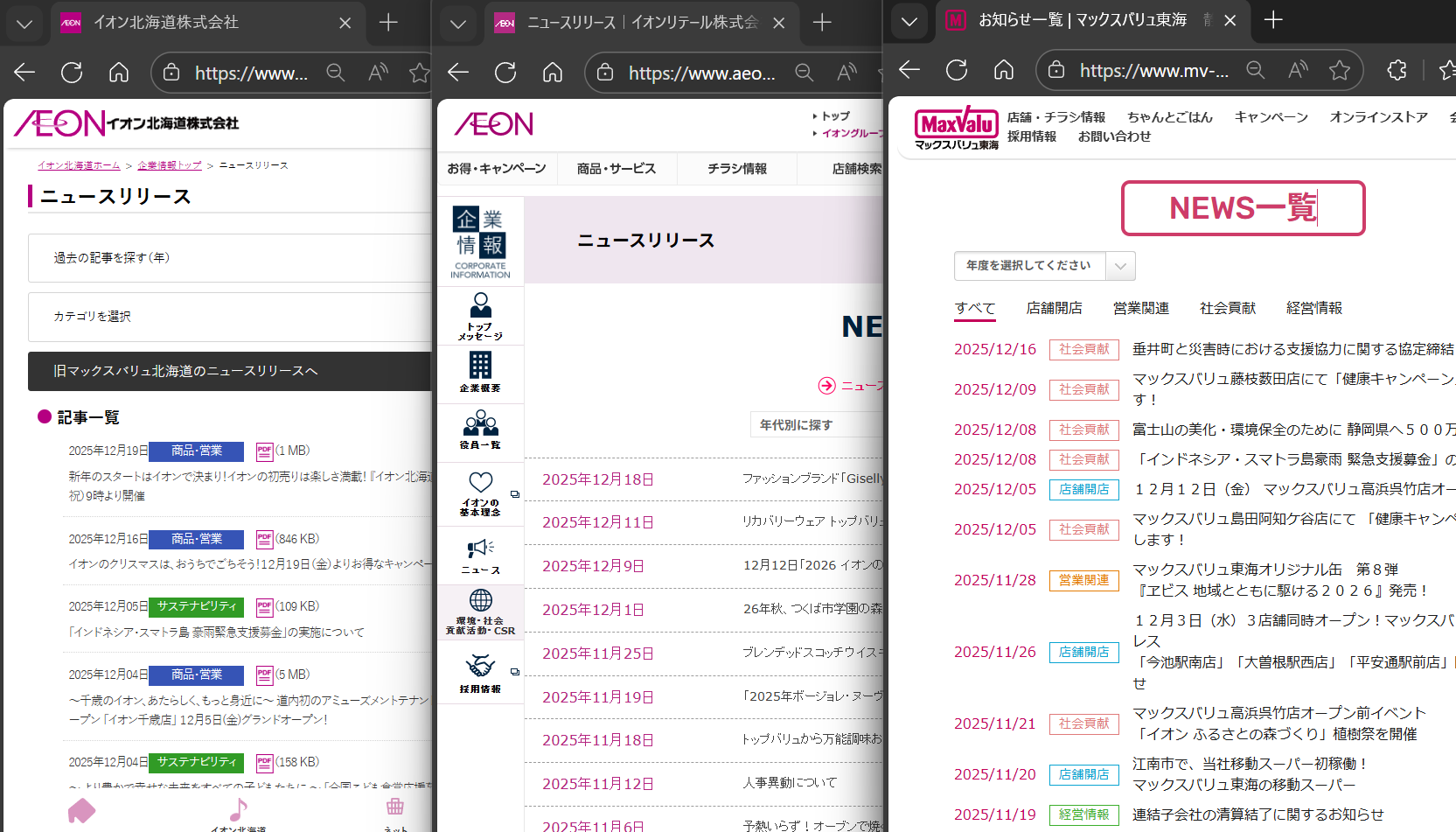Open extensions in マックスバリュ東海 browser window
Viewport: 1456px width, 832px height.
tap(1397, 70)
